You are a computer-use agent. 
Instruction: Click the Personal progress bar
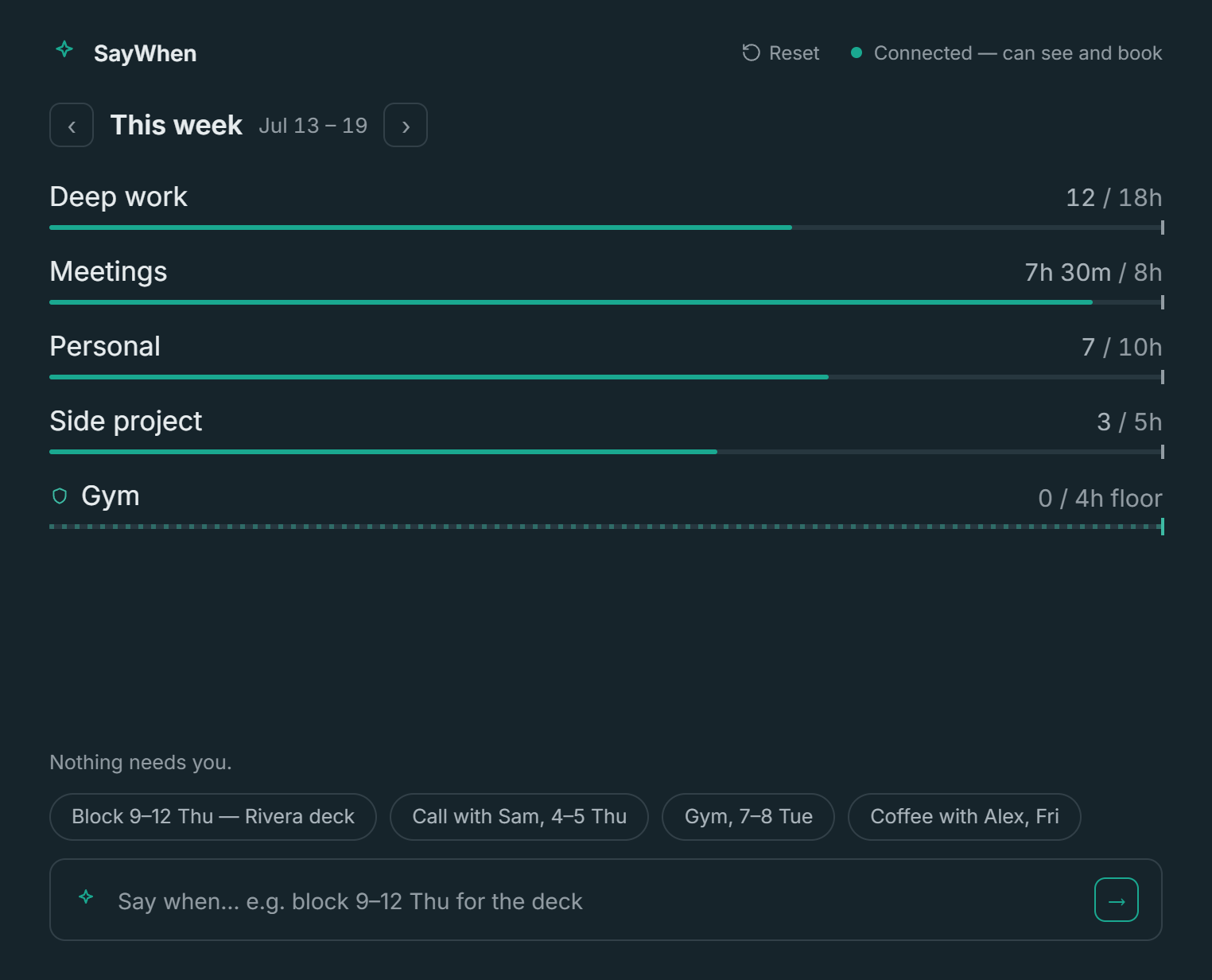point(606,377)
